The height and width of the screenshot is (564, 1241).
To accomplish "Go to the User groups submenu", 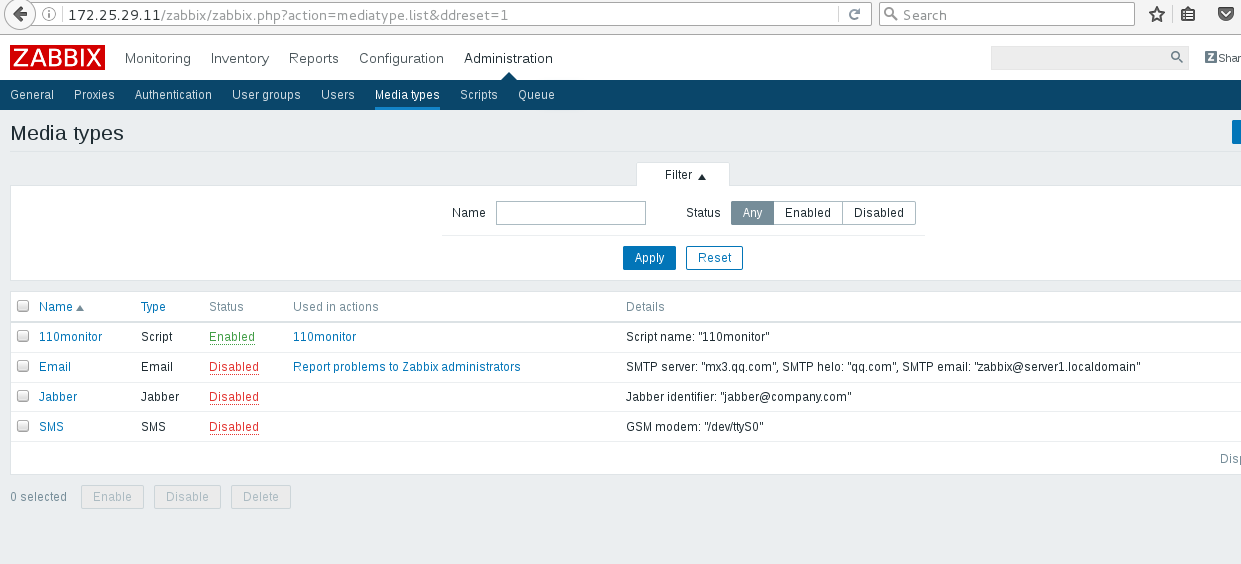I will point(266,95).
